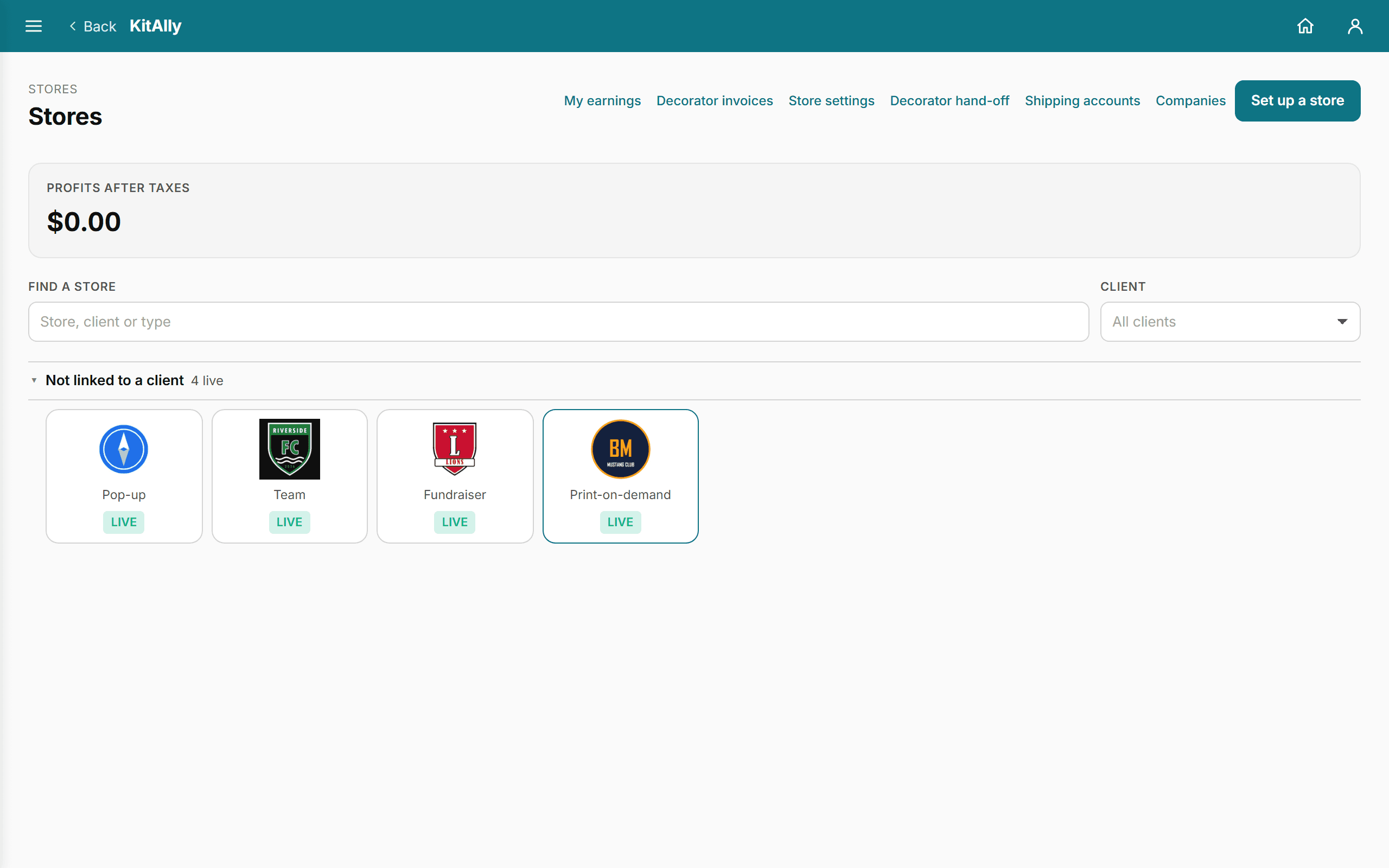Go to the home page icon
The width and height of the screenshot is (1389, 868).
click(1305, 27)
